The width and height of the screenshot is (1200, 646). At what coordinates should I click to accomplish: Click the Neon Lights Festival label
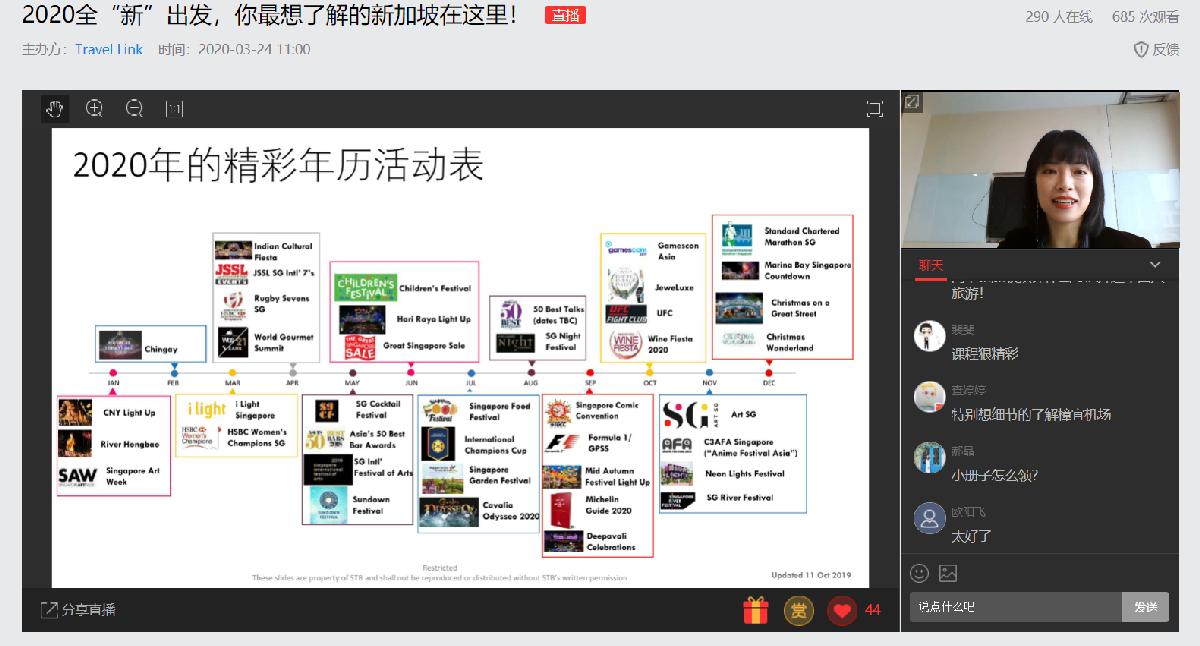[x=745, y=474]
